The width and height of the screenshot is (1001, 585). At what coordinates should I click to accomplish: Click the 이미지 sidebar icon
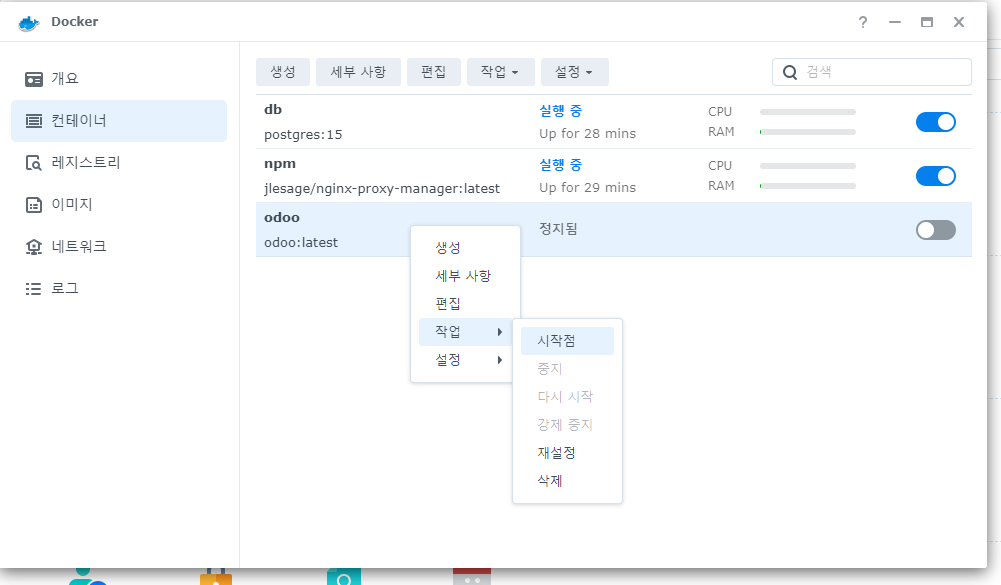(34, 205)
